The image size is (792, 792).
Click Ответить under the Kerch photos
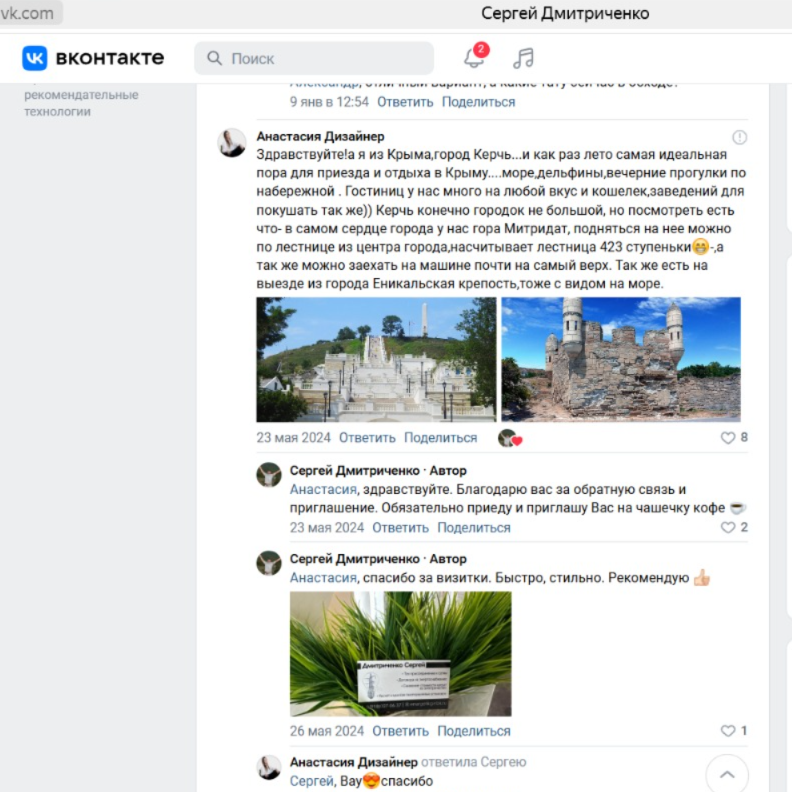click(x=367, y=437)
